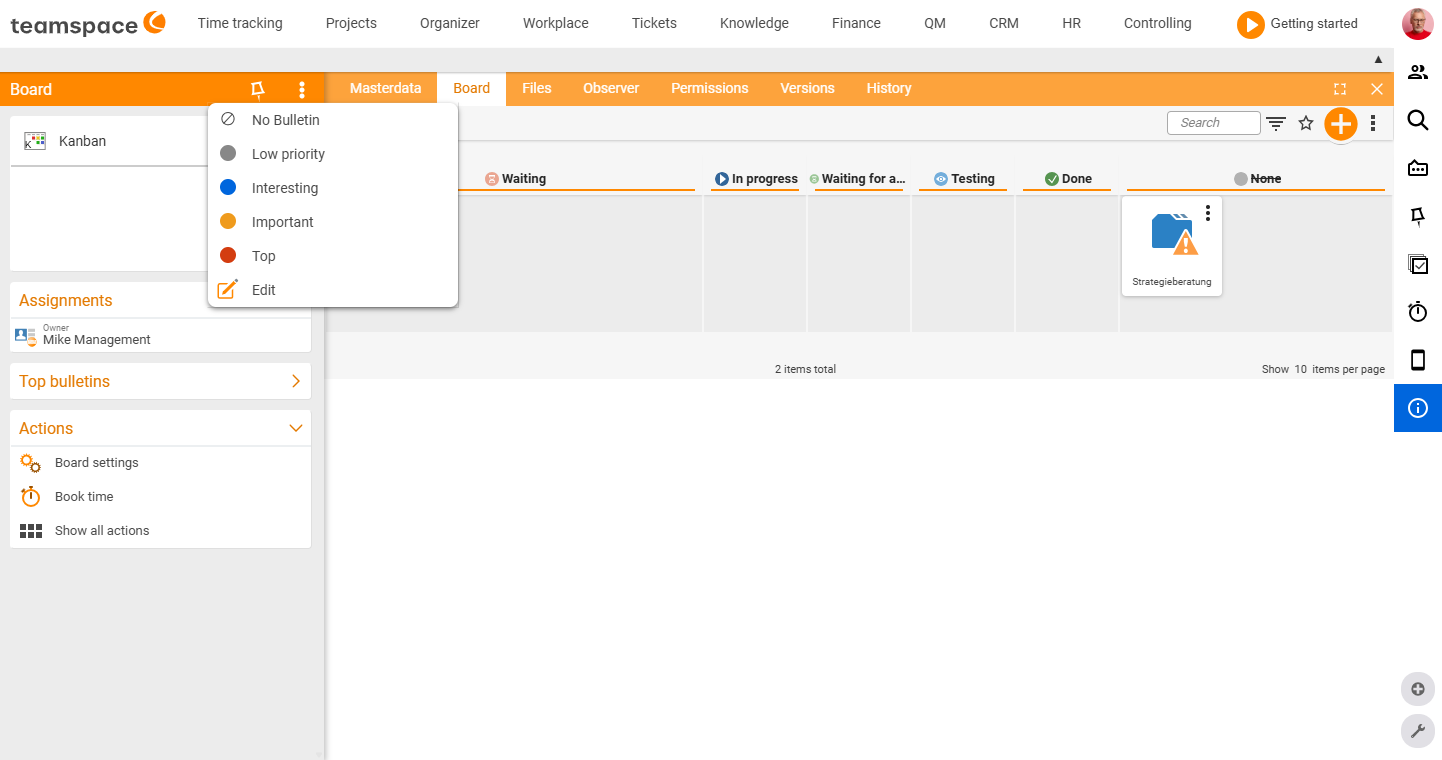Switch to the Permissions tab
Screen dimensions: 1442x760
[x=710, y=88]
